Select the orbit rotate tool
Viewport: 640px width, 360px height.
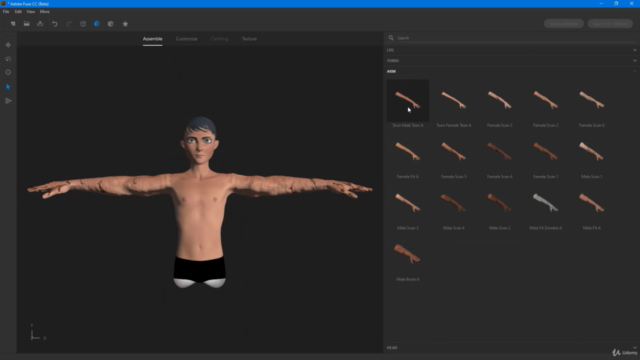coord(8,59)
